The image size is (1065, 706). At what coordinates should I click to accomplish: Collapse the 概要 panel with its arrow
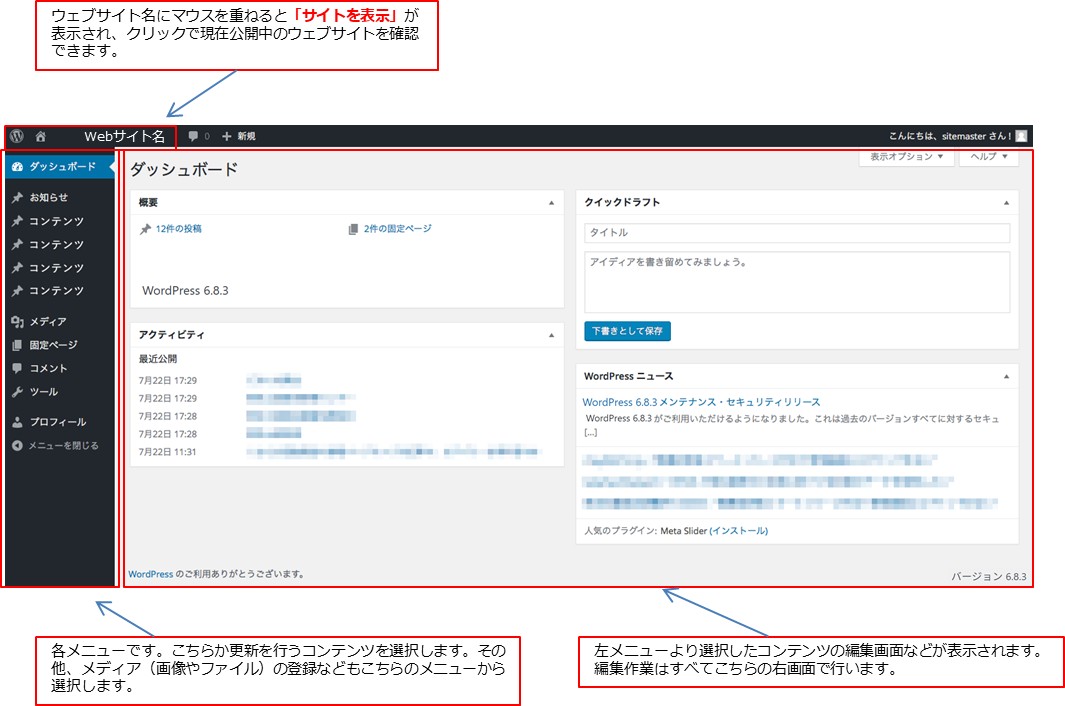(552, 202)
